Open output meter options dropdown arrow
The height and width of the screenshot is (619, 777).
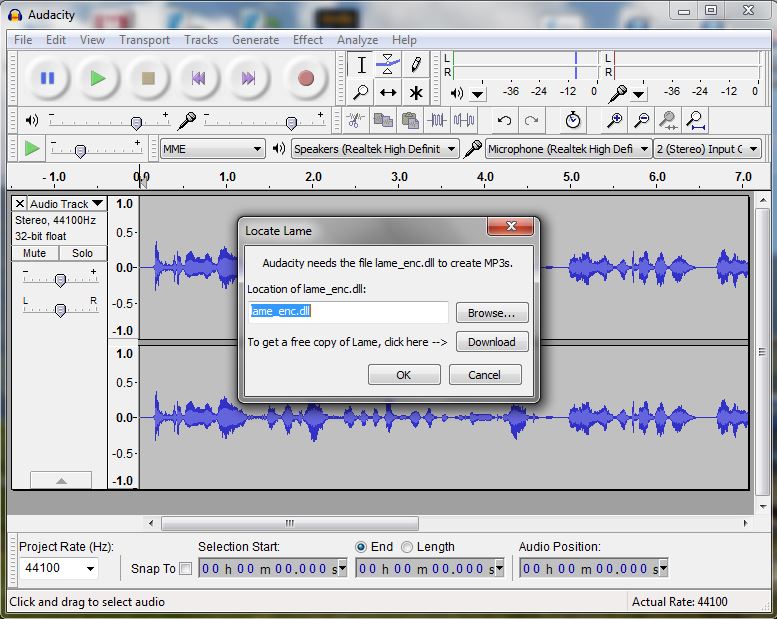[x=478, y=94]
